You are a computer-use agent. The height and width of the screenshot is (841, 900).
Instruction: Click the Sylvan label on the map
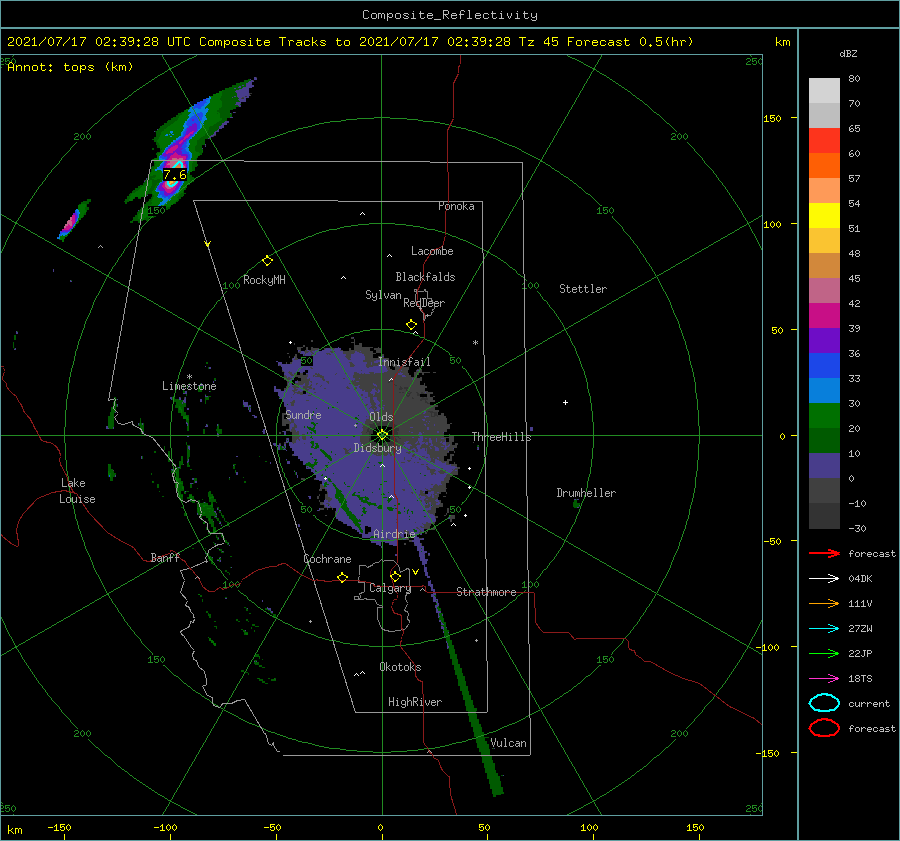tap(383, 295)
